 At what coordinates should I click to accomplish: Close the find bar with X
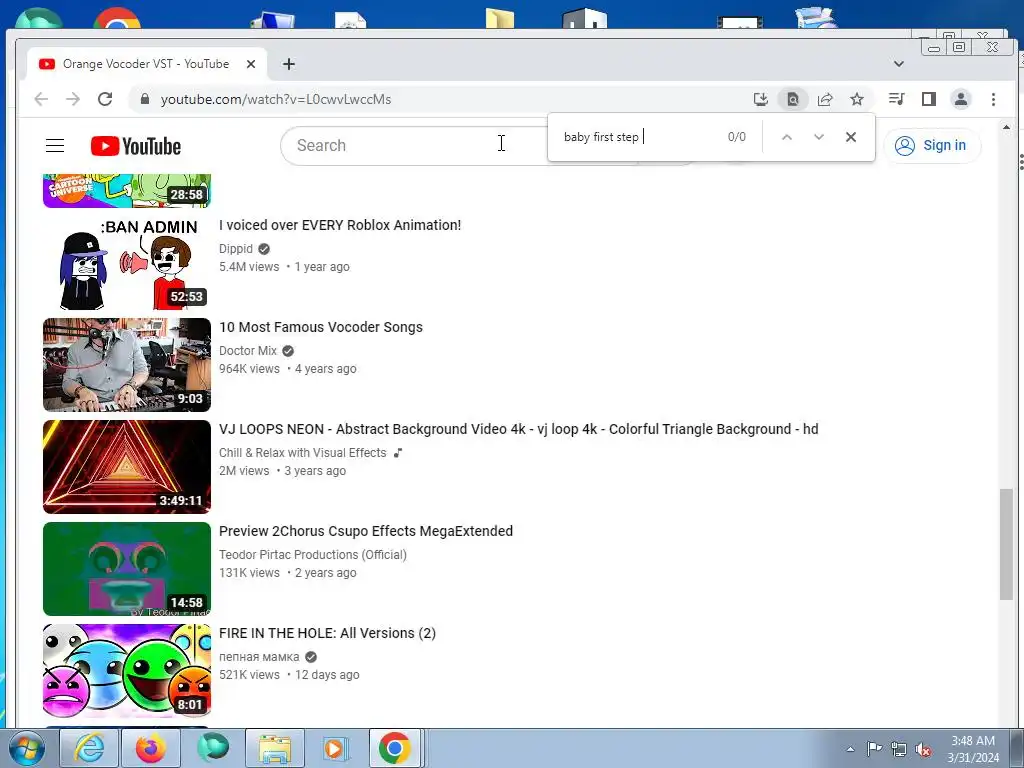click(851, 137)
